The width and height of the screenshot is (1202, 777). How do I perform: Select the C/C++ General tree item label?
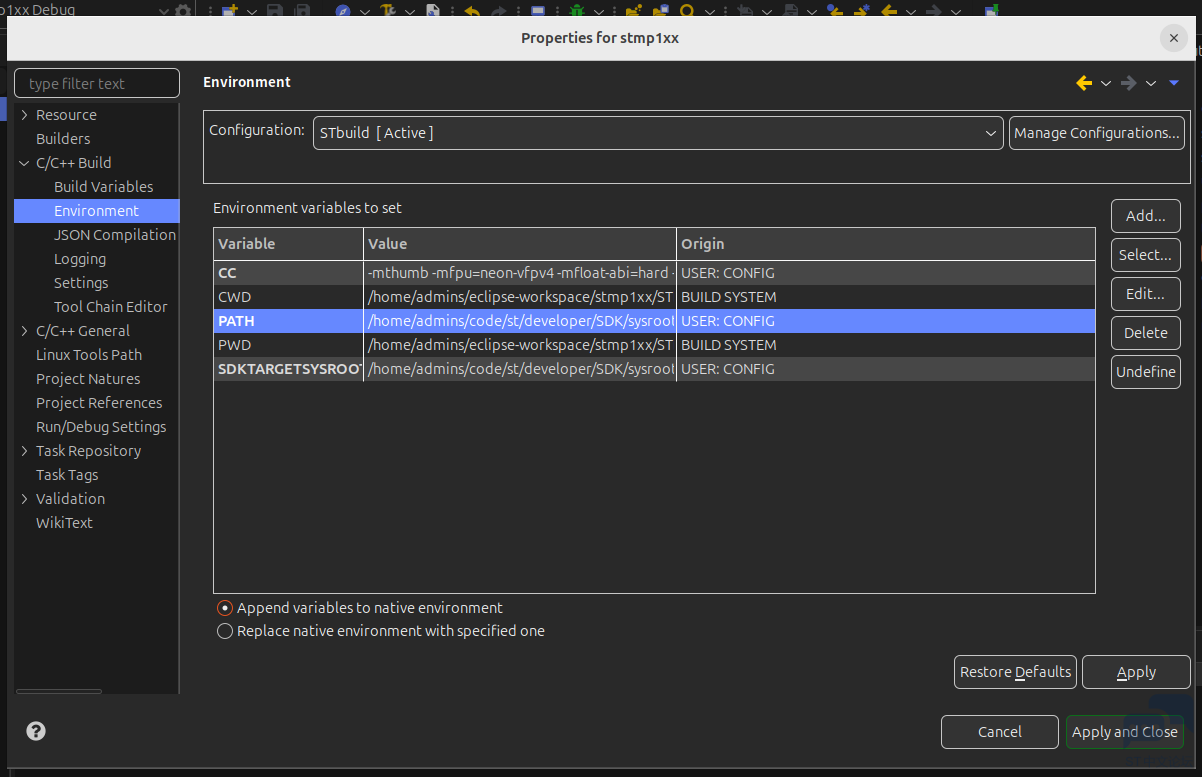(x=83, y=331)
